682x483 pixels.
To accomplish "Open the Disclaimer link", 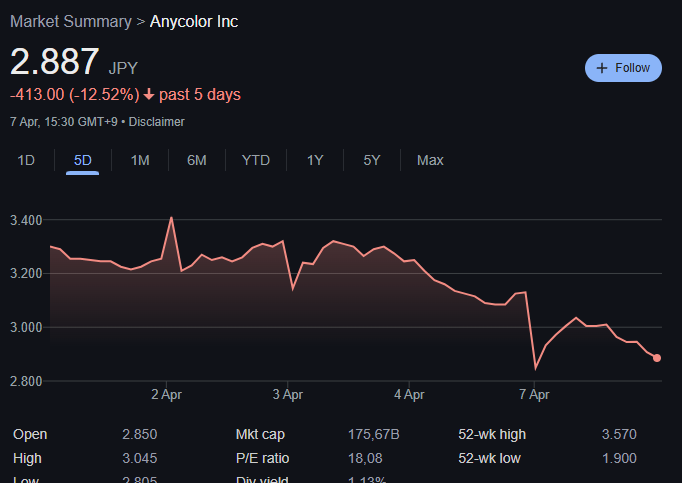I will (x=157, y=122).
